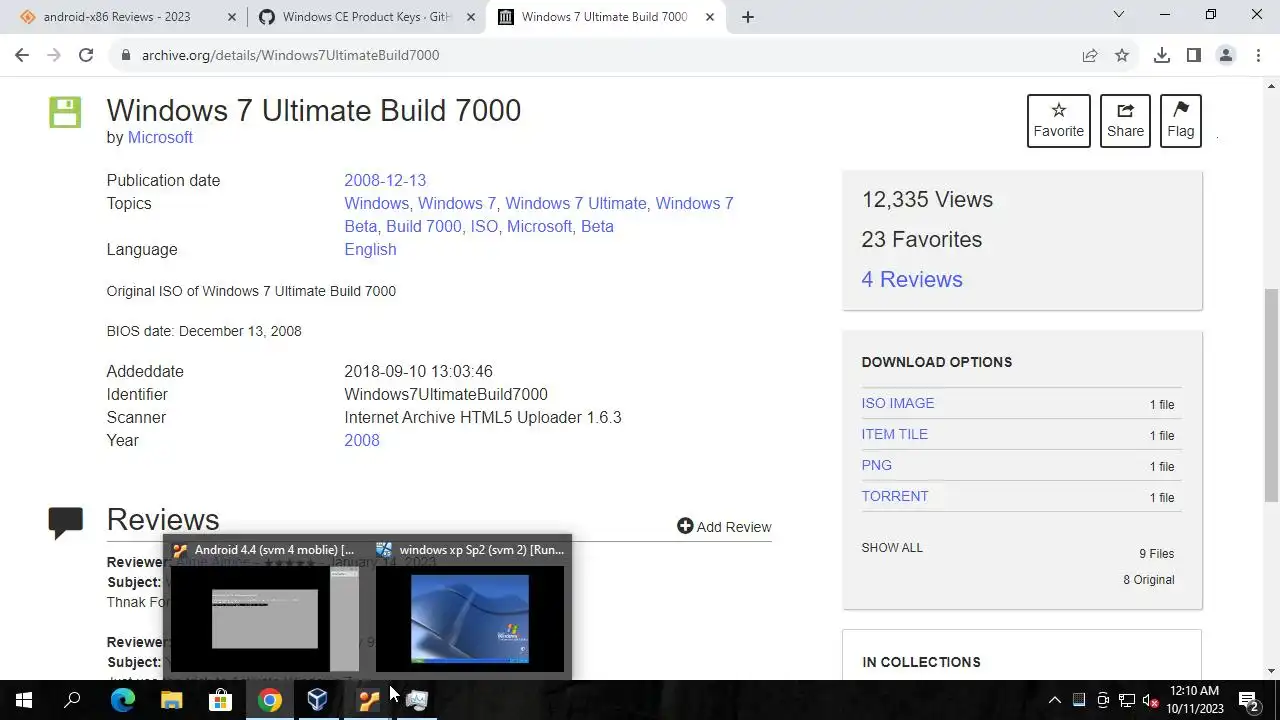Open a new browser tab
The width and height of the screenshot is (1280, 720).
[747, 17]
